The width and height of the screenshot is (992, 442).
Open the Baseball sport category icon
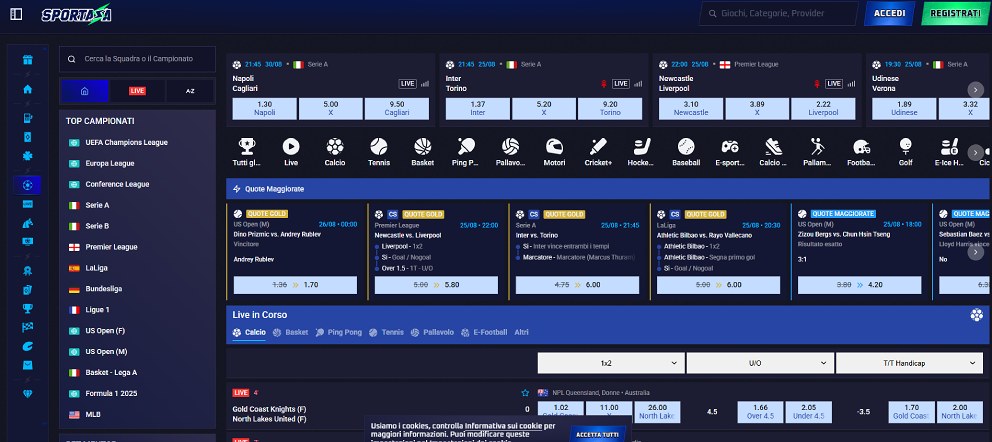click(686, 147)
